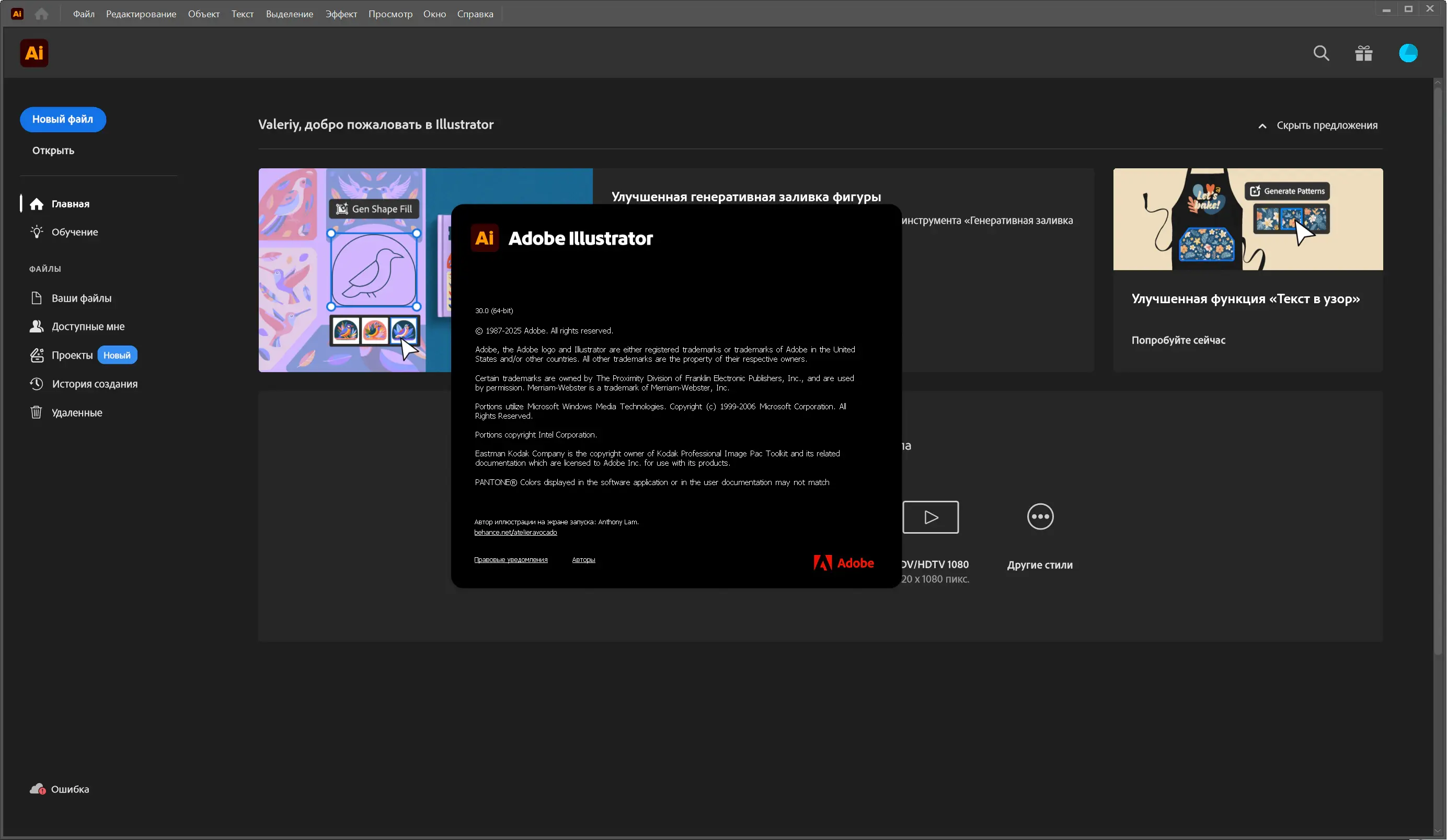Click the blue user profile avatar
This screenshot has width=1447, height=840.
1407,53
